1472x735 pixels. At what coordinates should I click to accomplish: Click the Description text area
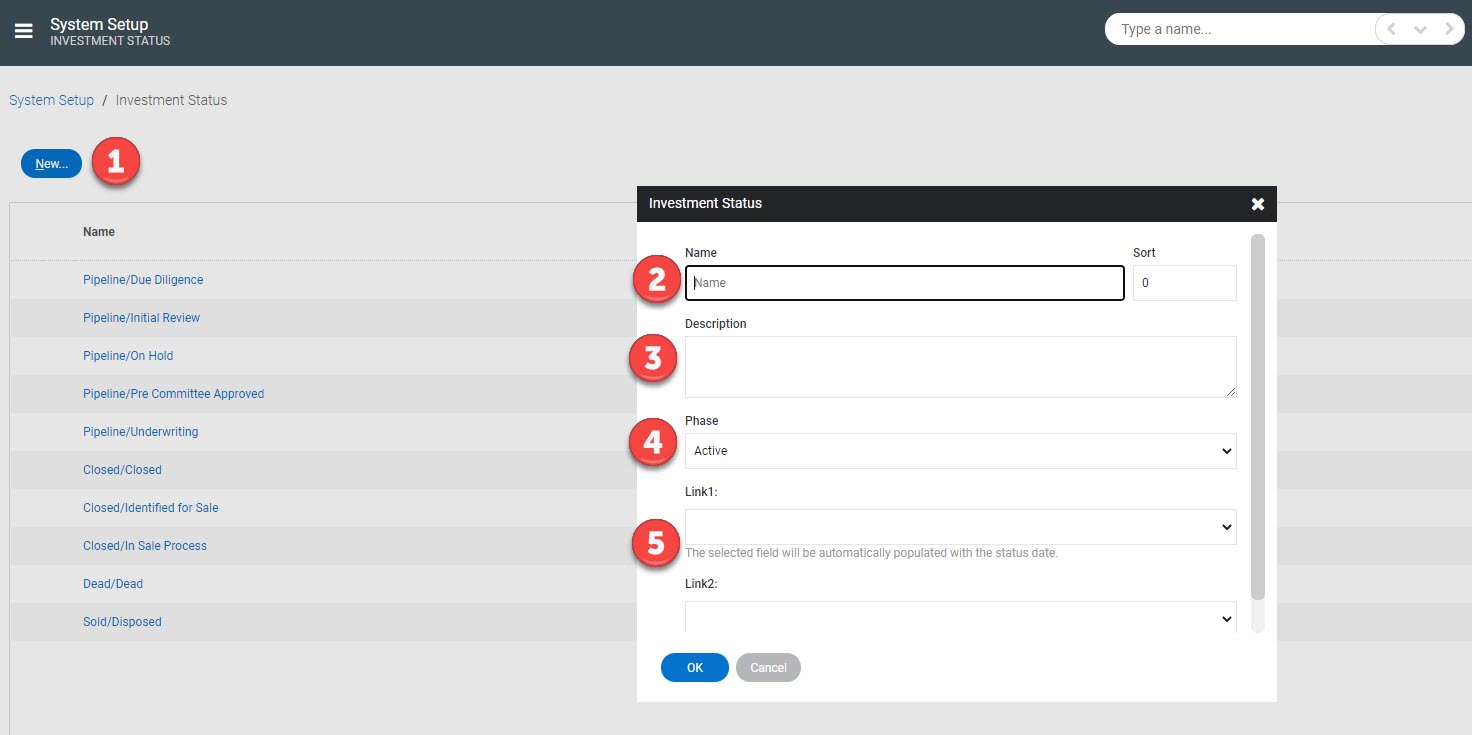coord(960,366)
